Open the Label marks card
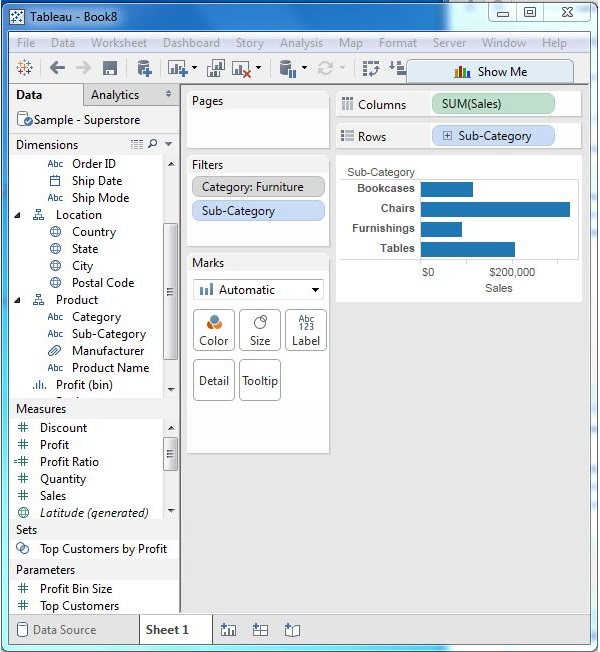 [x=305, y=329]
